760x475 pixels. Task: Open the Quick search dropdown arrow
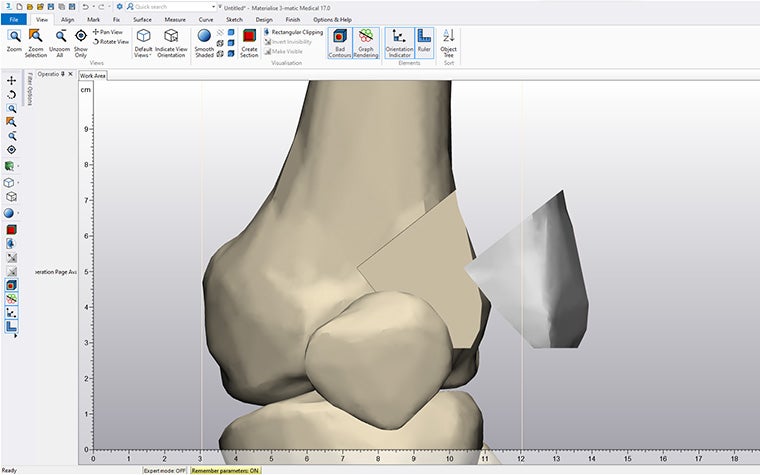pos(214,7)
